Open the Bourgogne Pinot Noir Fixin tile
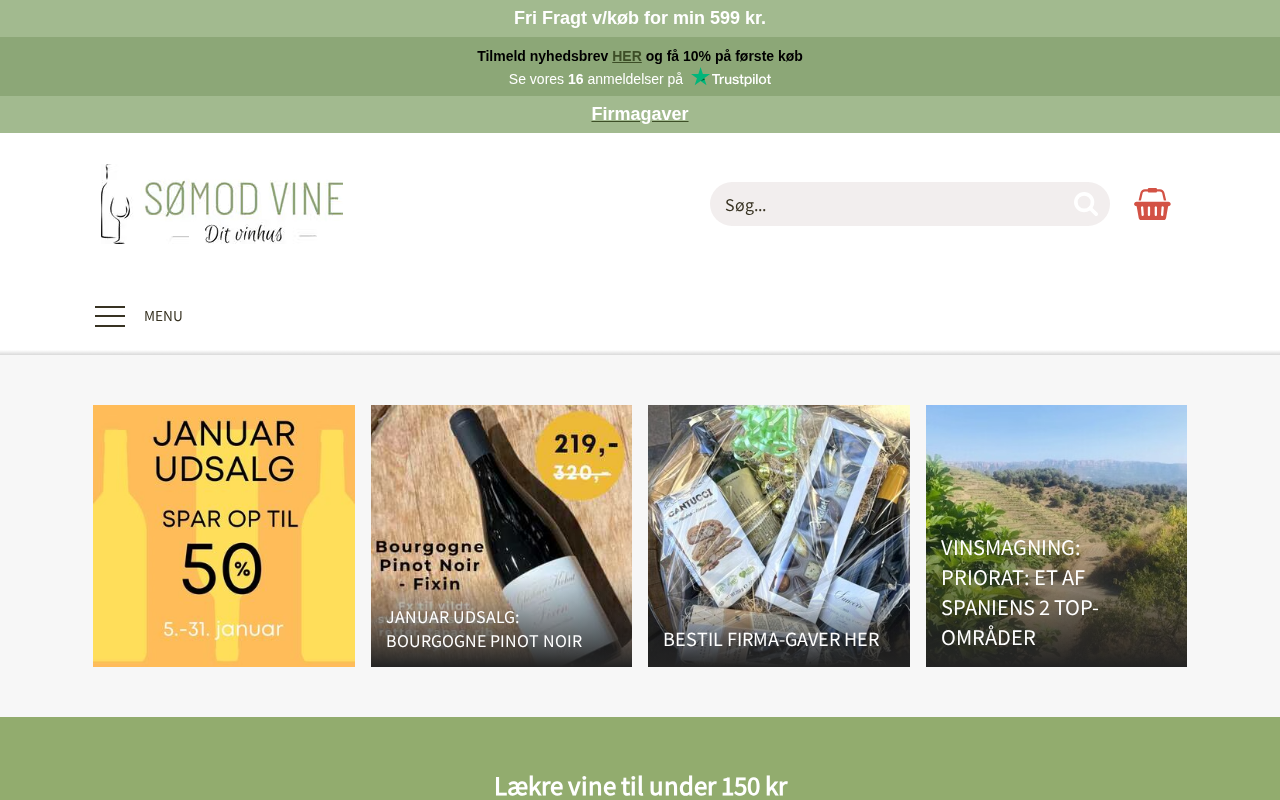The image size is (1280, 800). coord(501,536)
